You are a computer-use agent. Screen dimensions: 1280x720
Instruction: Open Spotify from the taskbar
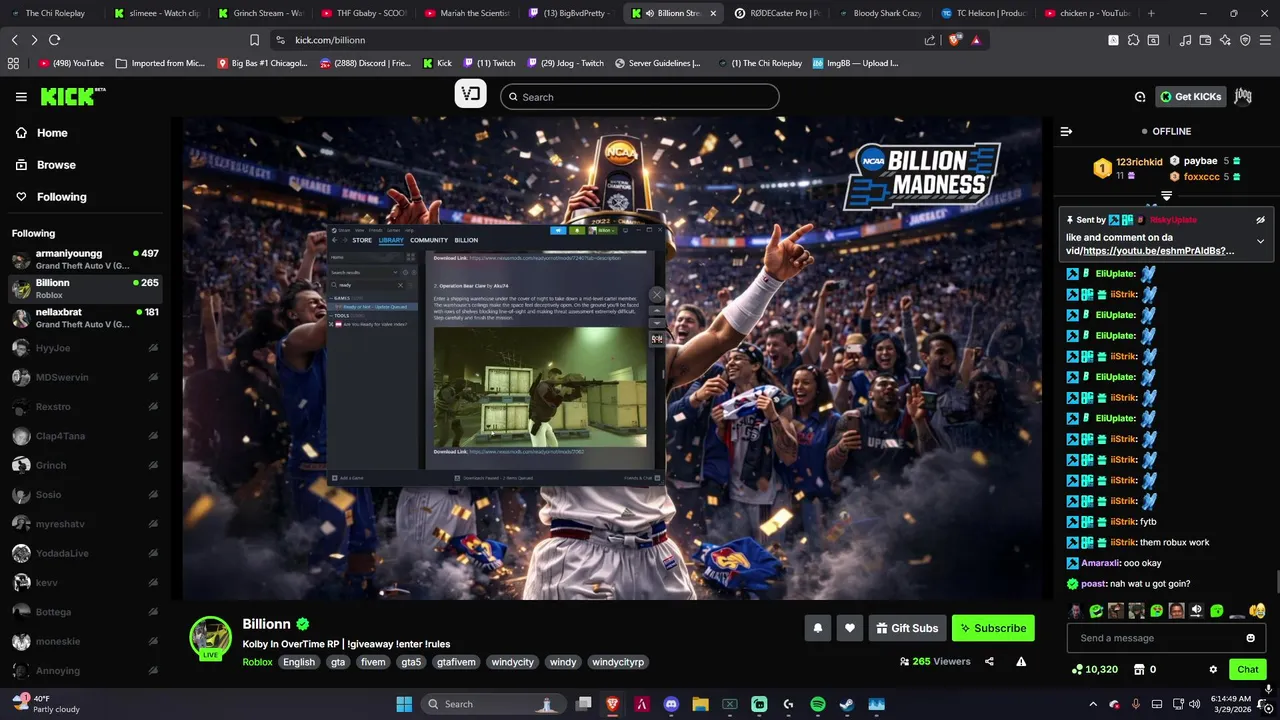[x=818, y=704]
